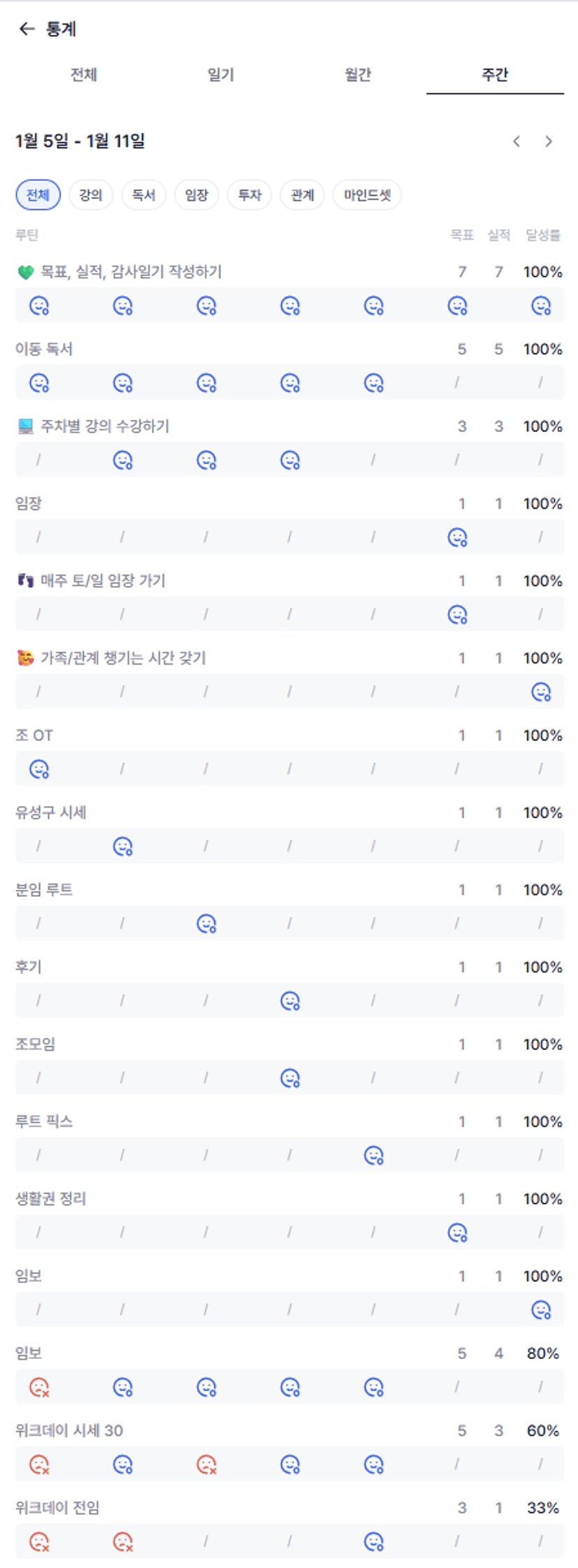Tap the smiley face in the 후기 row
The width and height of the screenshot is (578, 1568).
click(290, 1001)
